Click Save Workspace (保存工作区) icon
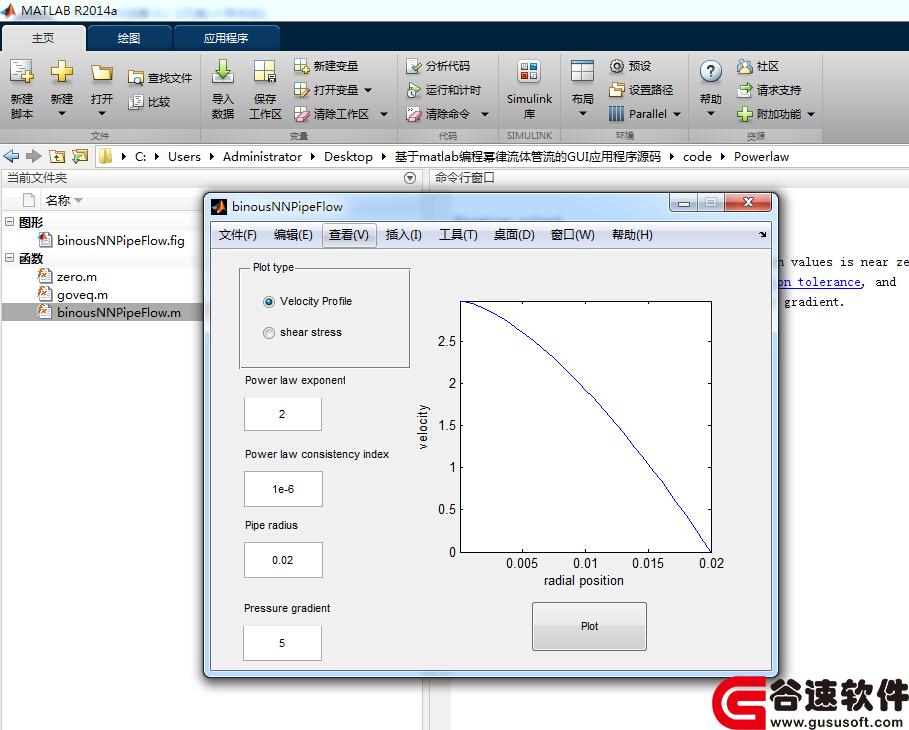 pos(265,71)
